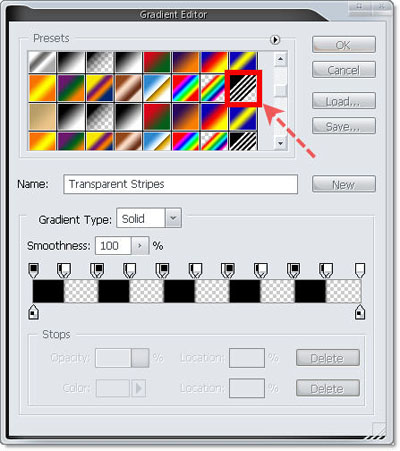This screenshot has width=400, height=451.
Task: Select opacity stop starting the second black stripe
Action: [97, 270]
